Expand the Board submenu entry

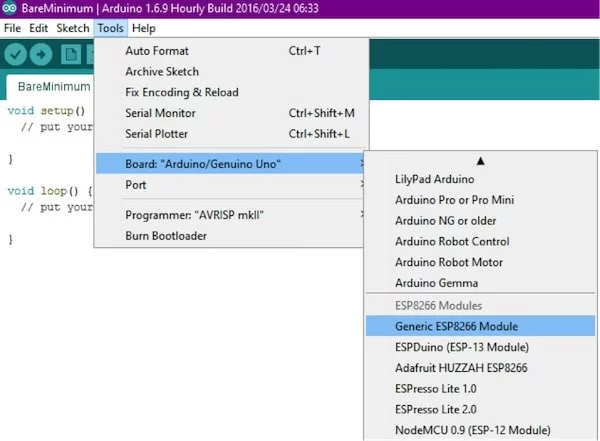(x=230, y=164)
